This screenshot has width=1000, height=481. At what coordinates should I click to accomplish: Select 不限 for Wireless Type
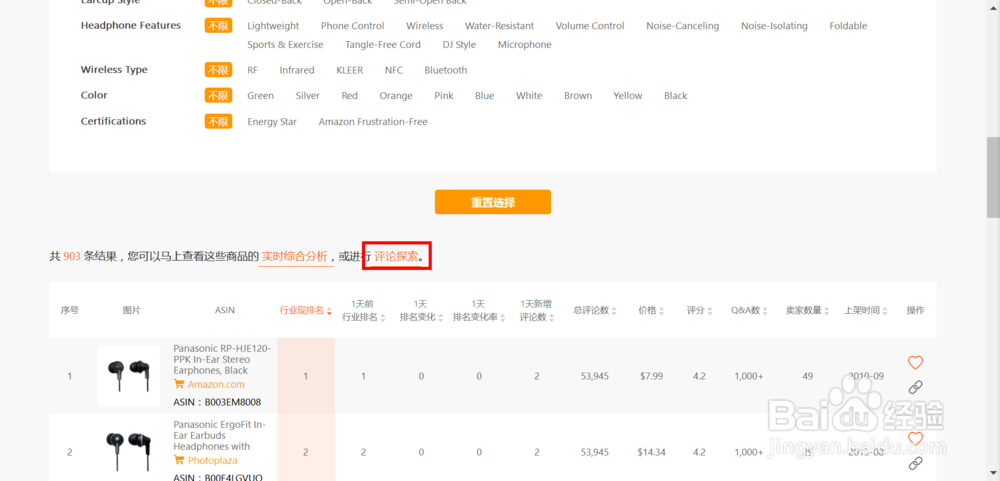point(218,70)
